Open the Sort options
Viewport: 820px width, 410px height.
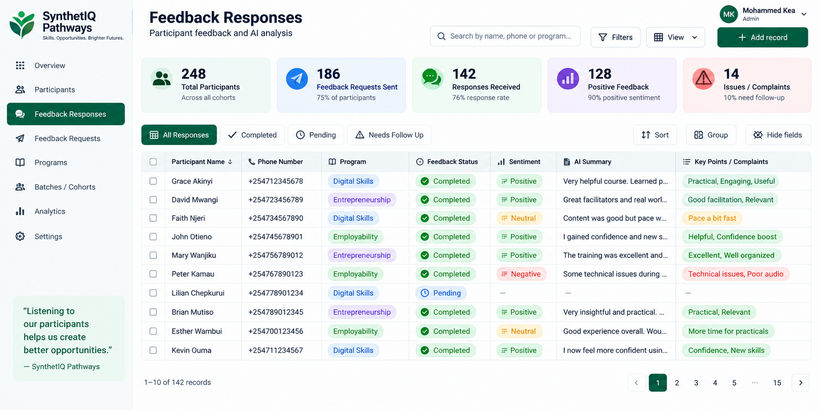[x=655, y=135]
